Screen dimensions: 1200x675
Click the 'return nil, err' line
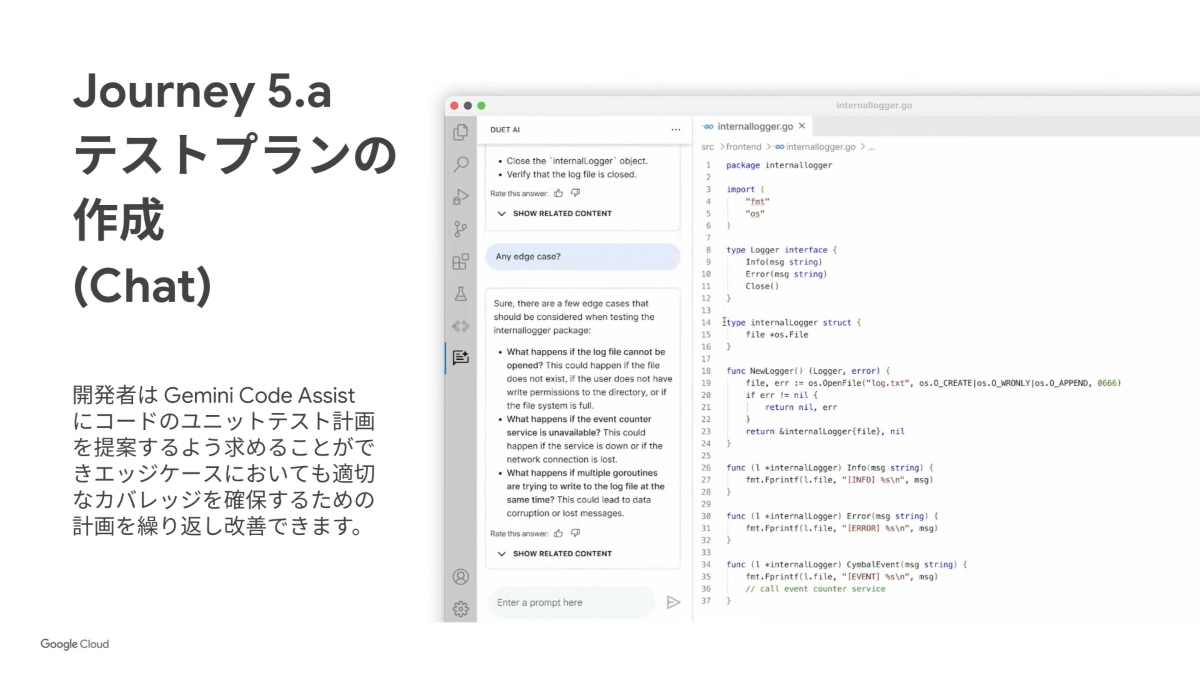click(x=801, y=407)
